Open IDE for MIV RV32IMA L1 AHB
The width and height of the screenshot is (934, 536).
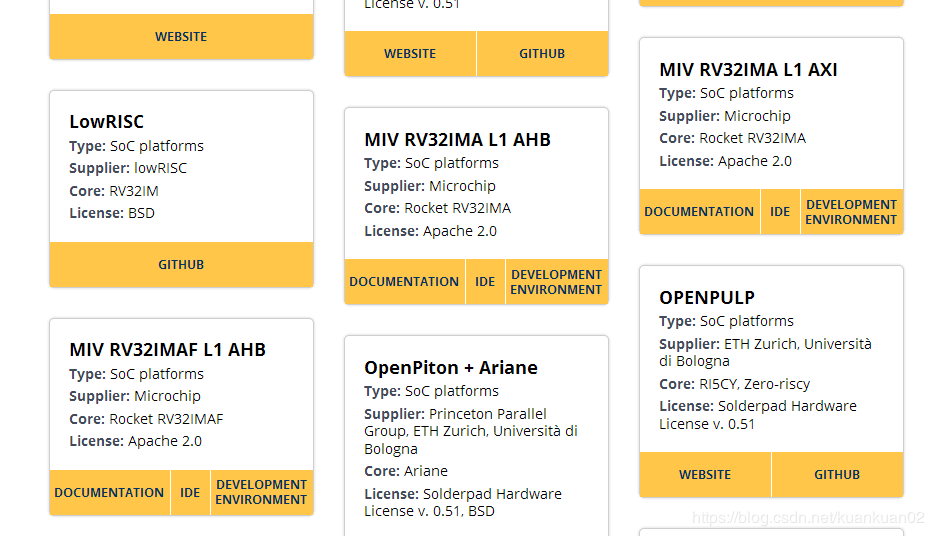tap(485, 282)
